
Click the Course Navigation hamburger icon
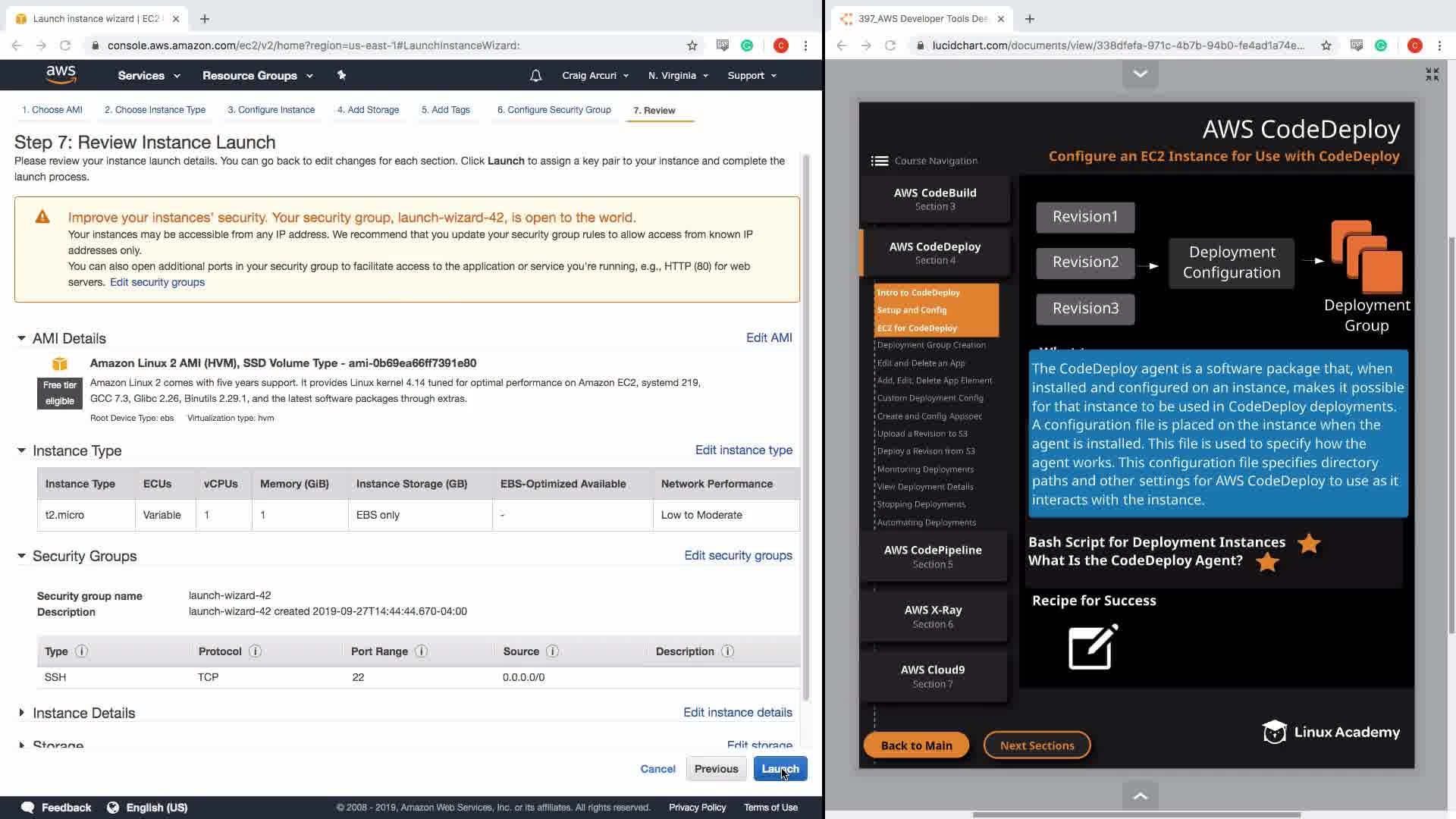coord(880,161)
